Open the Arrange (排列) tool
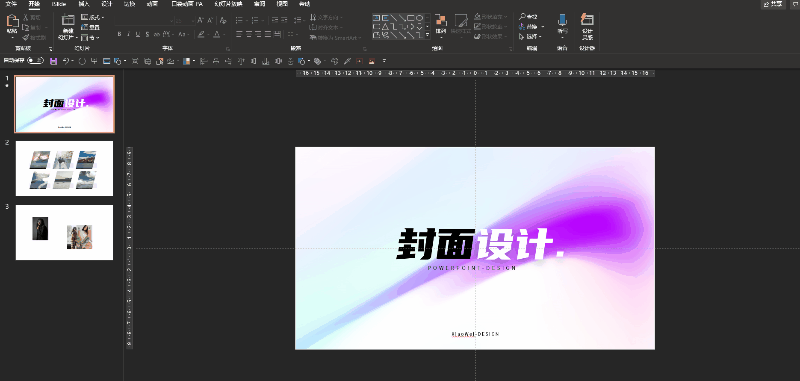Screen dimensions: 800x381 coord(441,25)
